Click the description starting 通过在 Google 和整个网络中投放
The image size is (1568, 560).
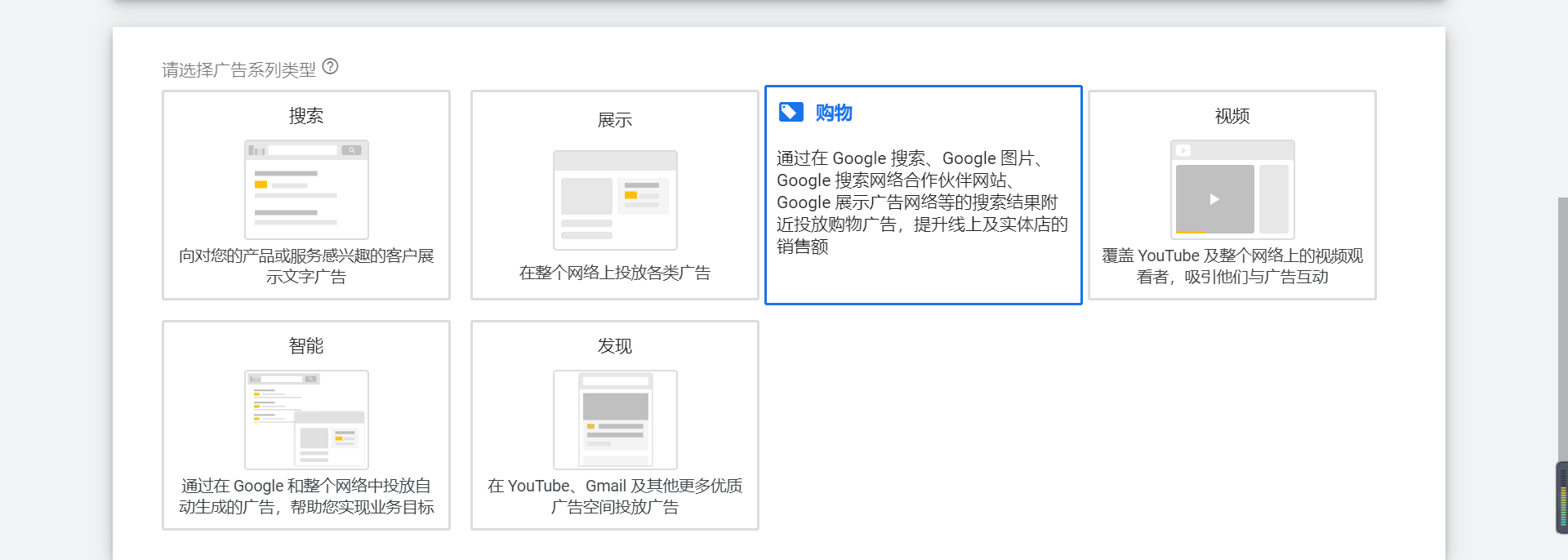(306, 496)
